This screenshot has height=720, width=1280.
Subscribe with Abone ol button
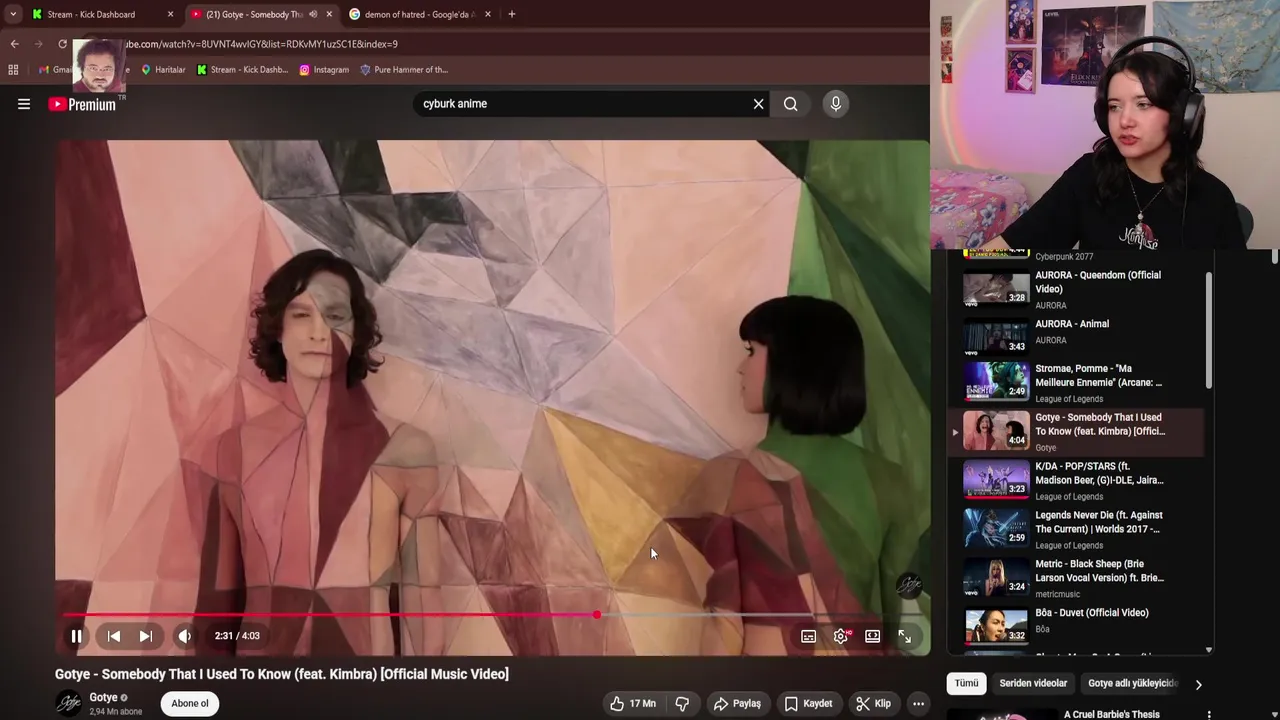click(x=190, y=703)
